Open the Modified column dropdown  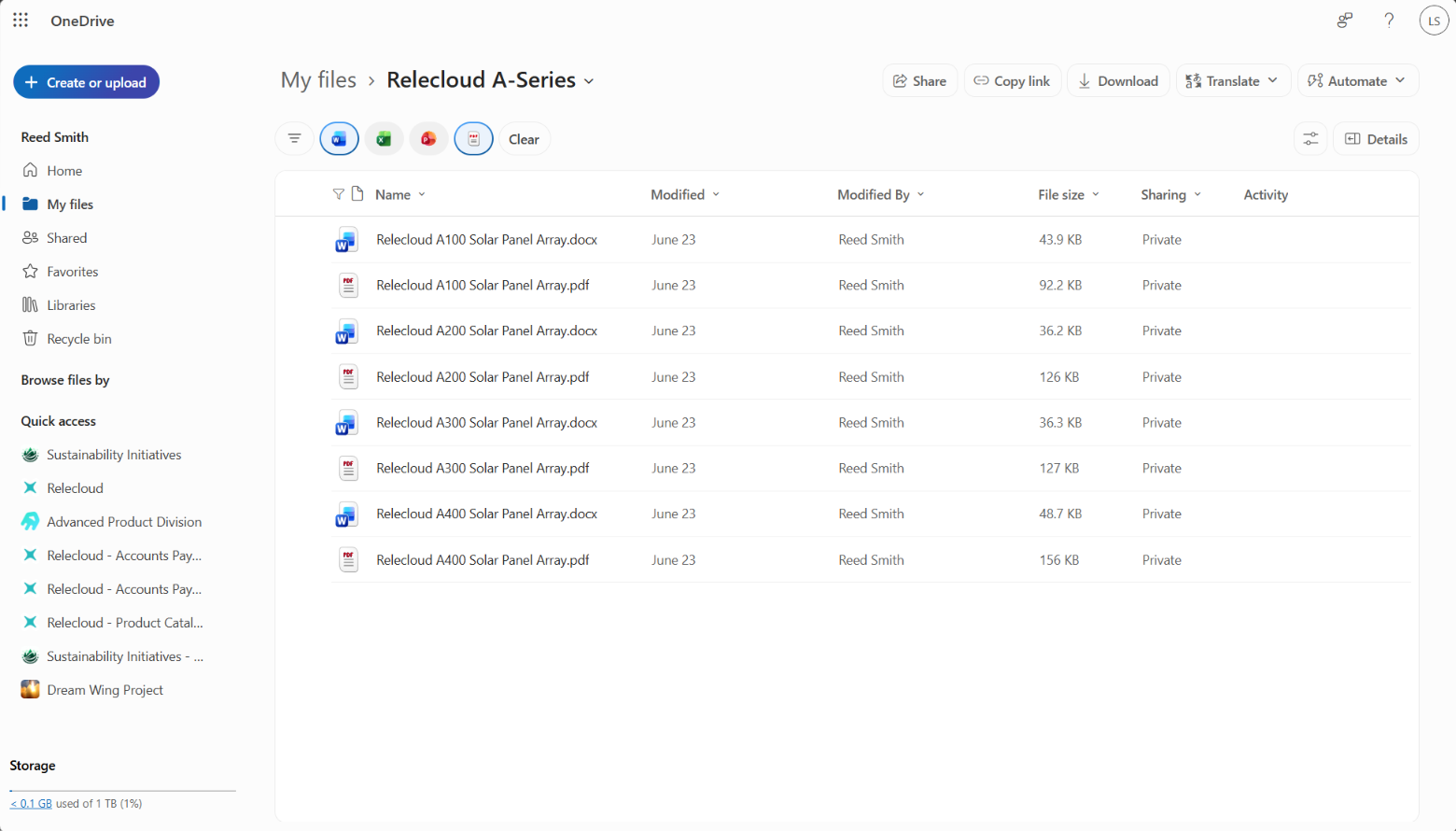click(x=686, y=194)
